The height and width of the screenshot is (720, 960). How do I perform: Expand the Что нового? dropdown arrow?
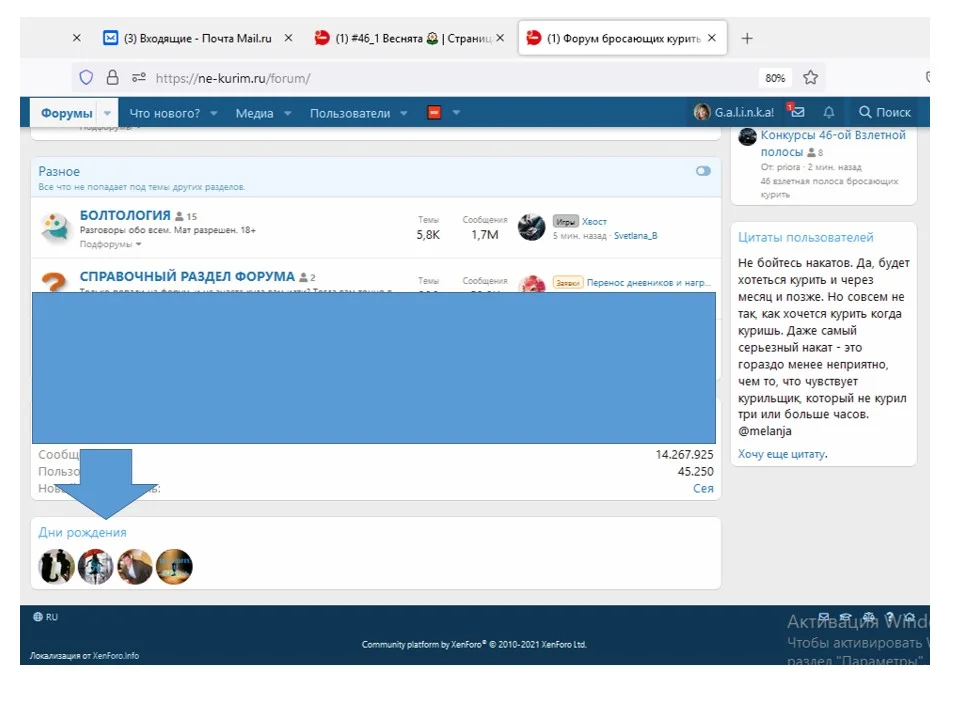[x=214, y=113]
